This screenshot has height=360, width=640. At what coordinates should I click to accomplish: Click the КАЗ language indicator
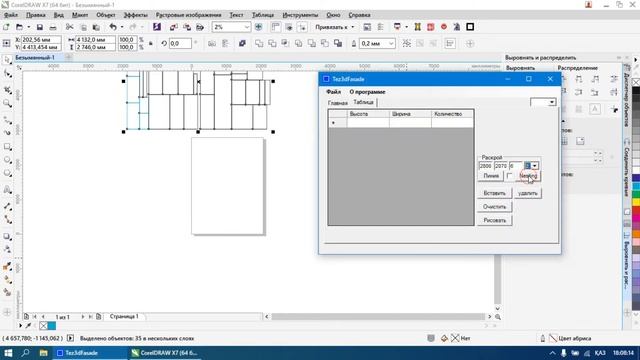pos(600,353)
